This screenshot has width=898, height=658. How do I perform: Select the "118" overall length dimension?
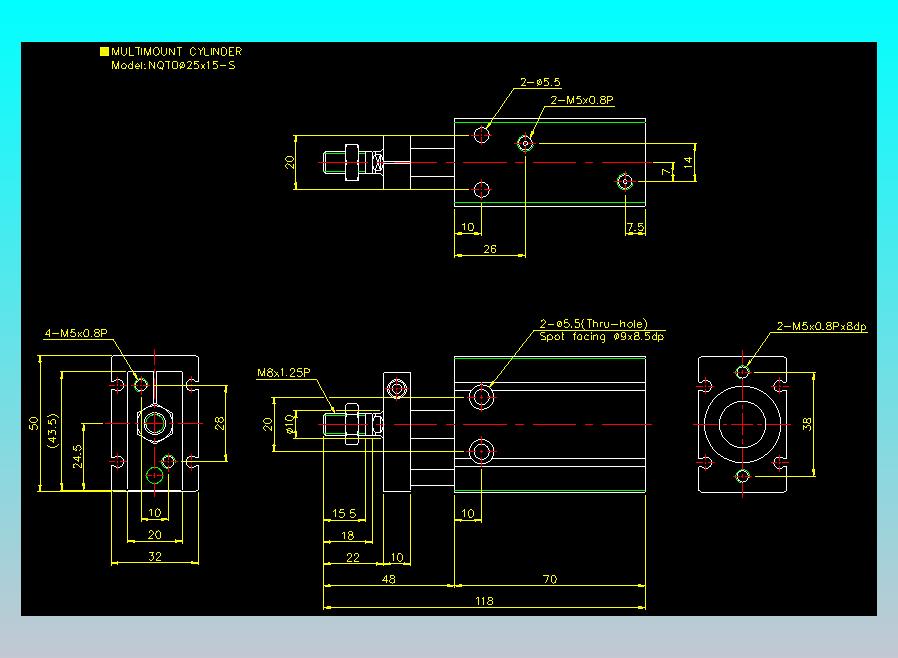click(x=484, y=601)
